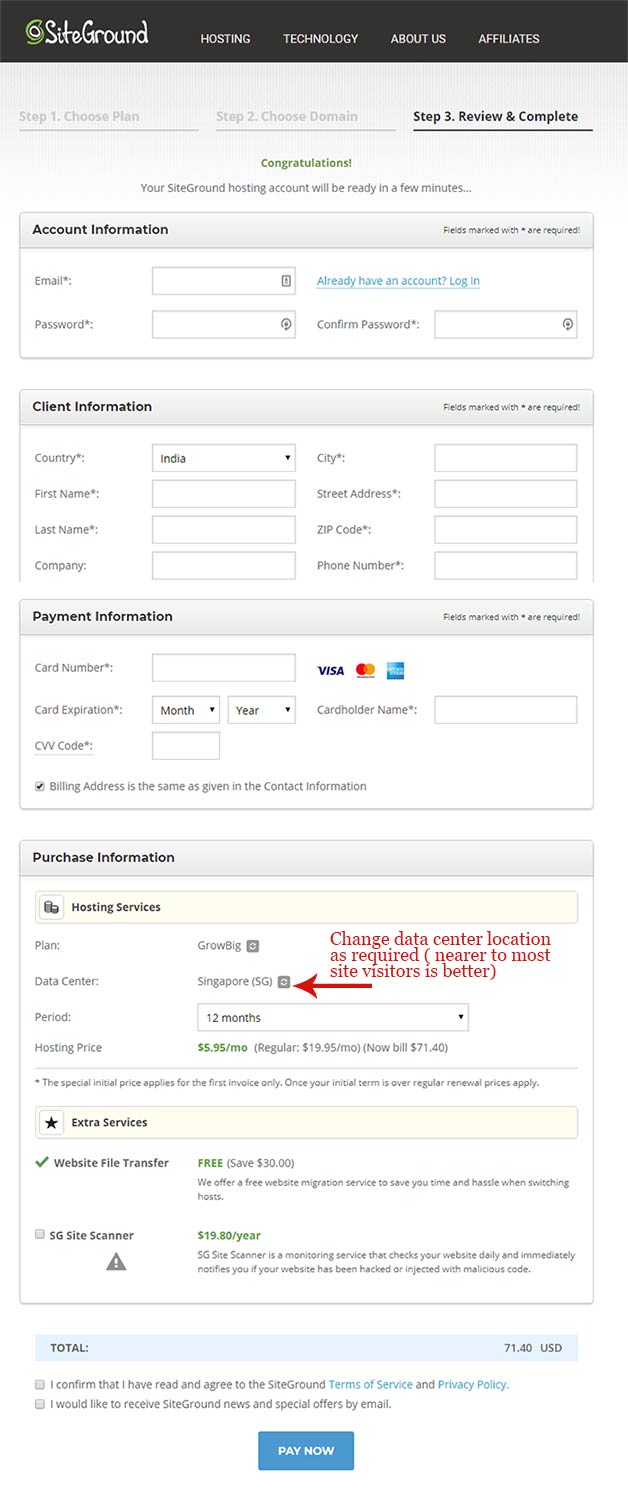Click the Hosting Services section icon
Image resolution: width=628 pixels, height=1500 pixels.
coord(51,907)
